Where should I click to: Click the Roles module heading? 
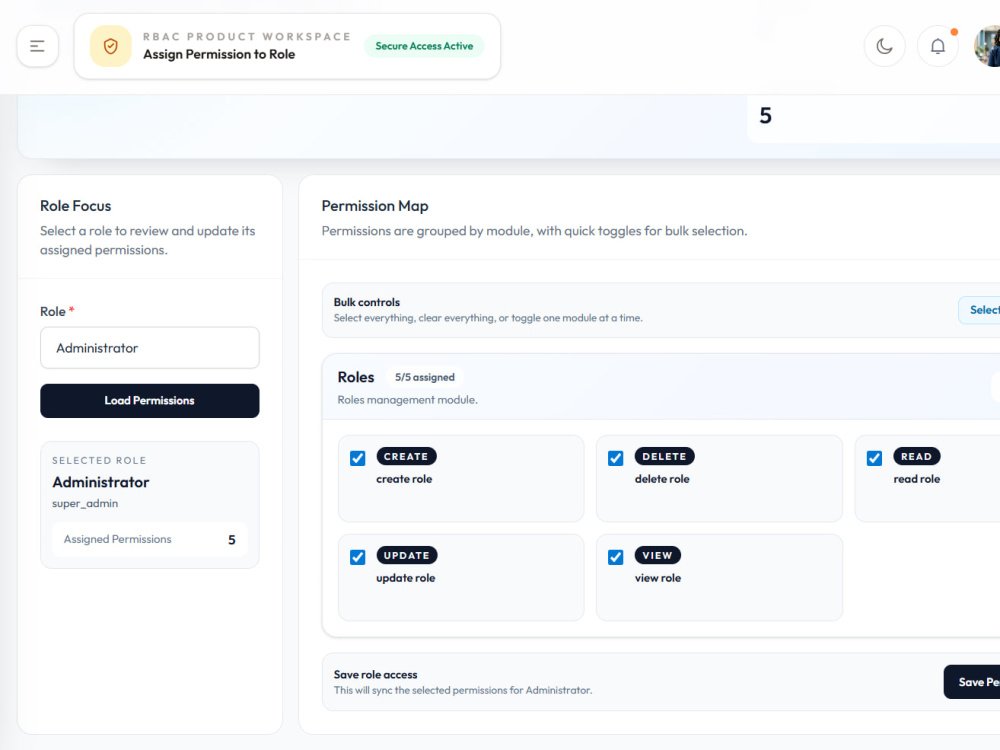click(356, 377)
